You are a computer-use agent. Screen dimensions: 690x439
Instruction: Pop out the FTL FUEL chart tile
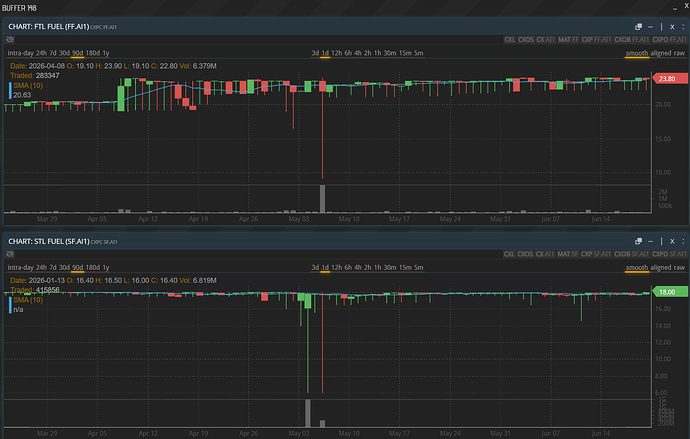click(638, 27)
